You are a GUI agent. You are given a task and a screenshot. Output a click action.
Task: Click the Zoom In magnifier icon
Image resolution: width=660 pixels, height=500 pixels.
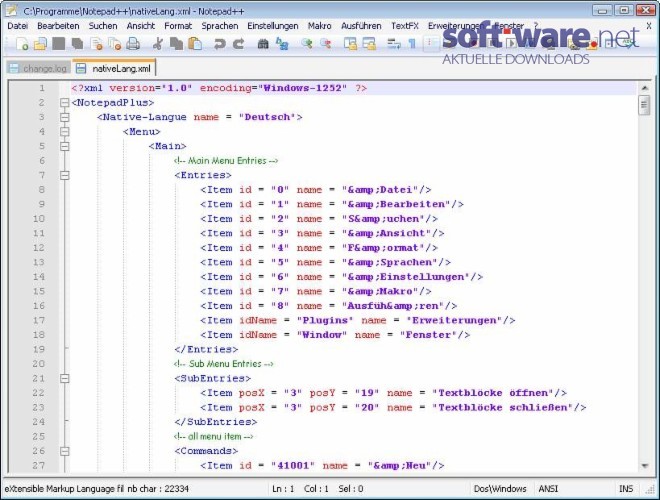coord(306,44)
